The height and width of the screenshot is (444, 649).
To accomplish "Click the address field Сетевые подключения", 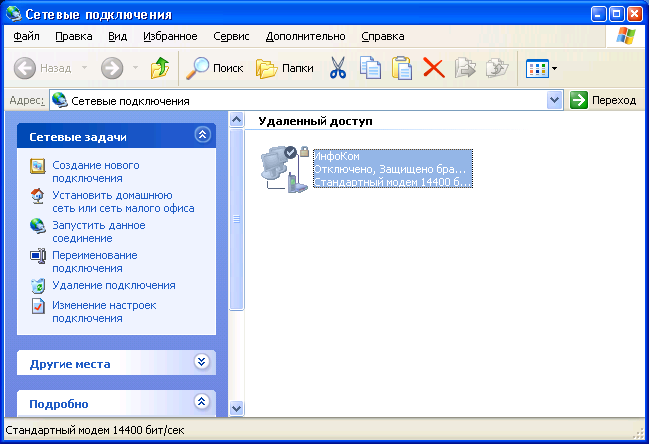I will (x=306, y=101).
